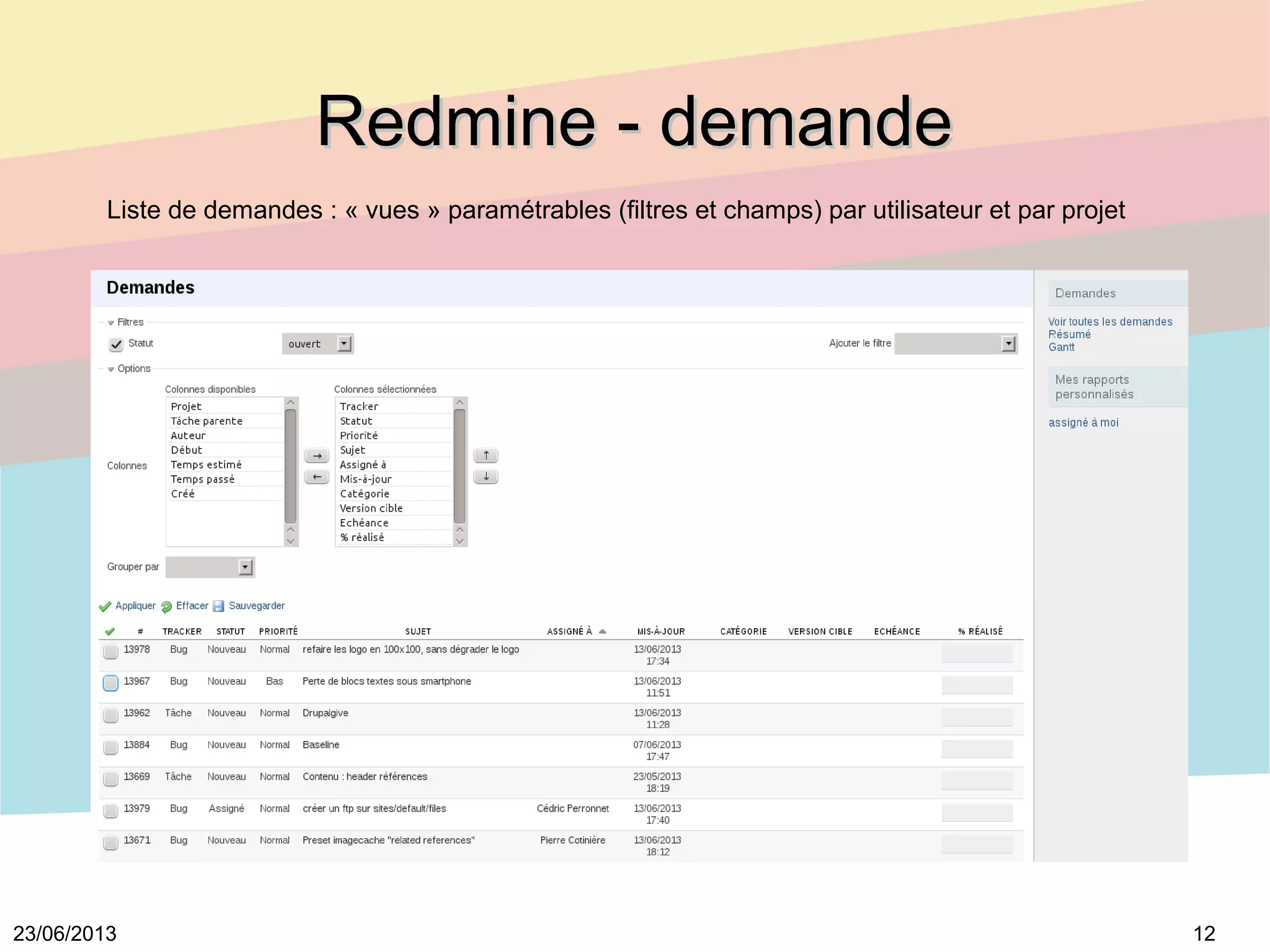This screenshot has width=1270, height=952.
Task: Open Voir toutes les demandes link
Action: [x=1110, y=322]
